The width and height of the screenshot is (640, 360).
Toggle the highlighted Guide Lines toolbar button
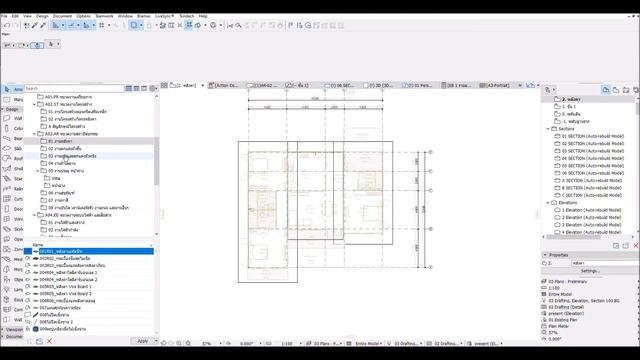(x=56, y=25)
